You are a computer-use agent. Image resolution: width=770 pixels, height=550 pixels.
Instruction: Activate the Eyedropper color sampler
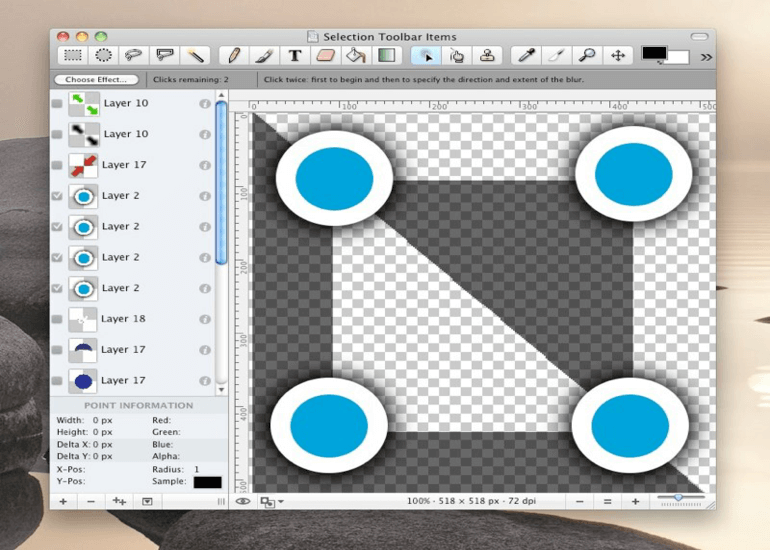pyautogui.click(x=525, y=56)
